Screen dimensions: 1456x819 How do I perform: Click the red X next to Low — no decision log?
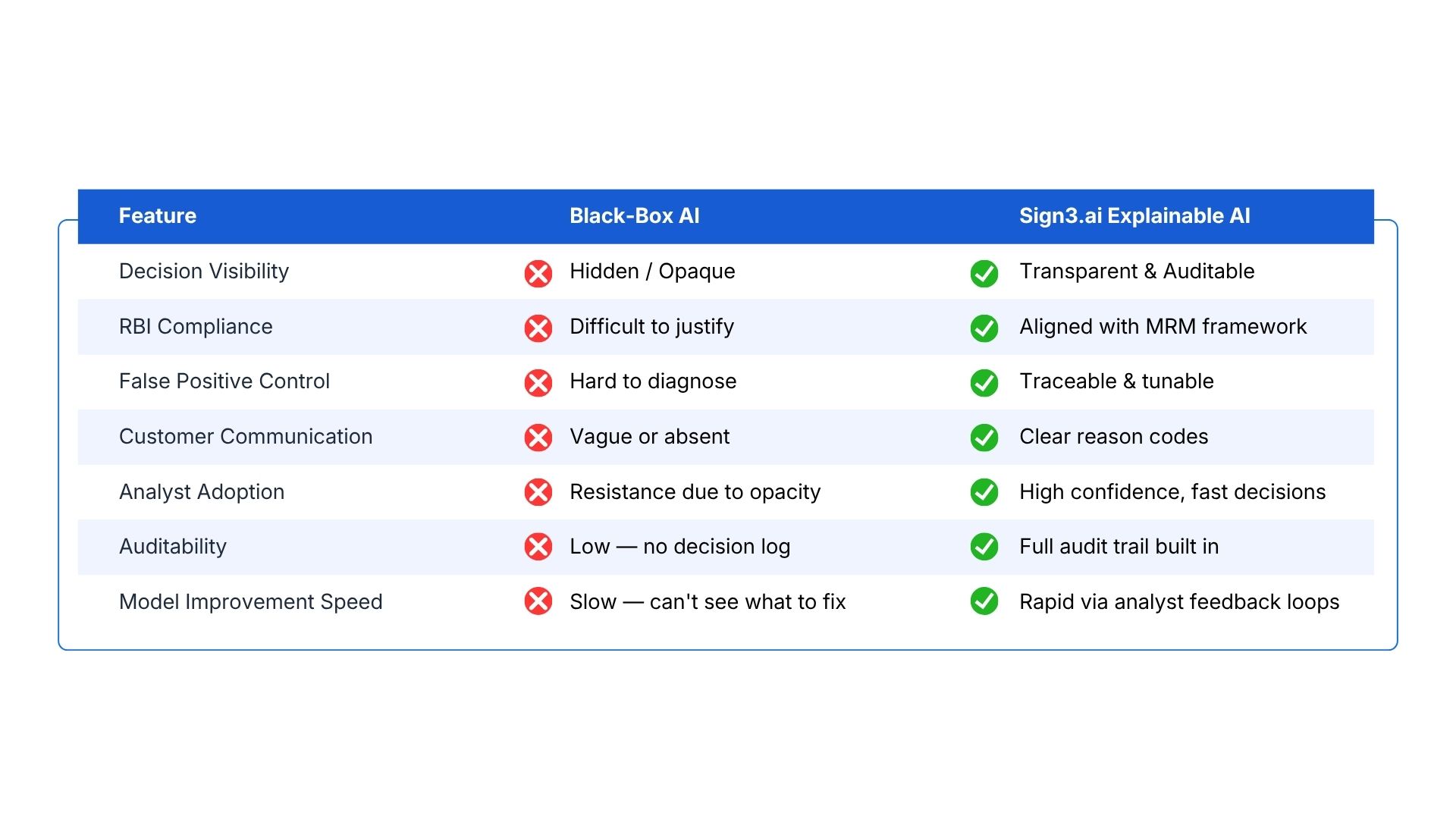pyautogui.click(x=538, y=547)
